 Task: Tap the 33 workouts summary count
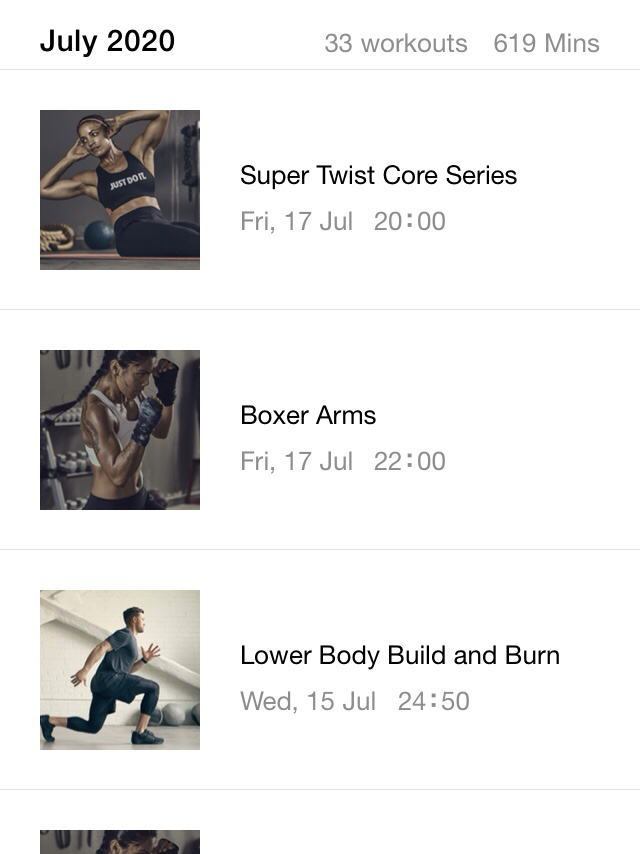click(x=396, y=44)
